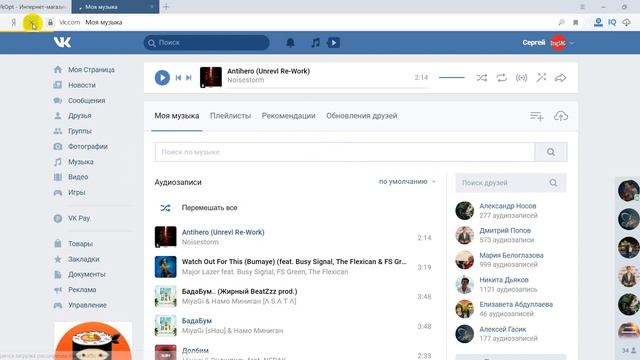Screen dimensions: 640x360
Task: Click the browser downloads cloud icon
Action: pos(627,22)
